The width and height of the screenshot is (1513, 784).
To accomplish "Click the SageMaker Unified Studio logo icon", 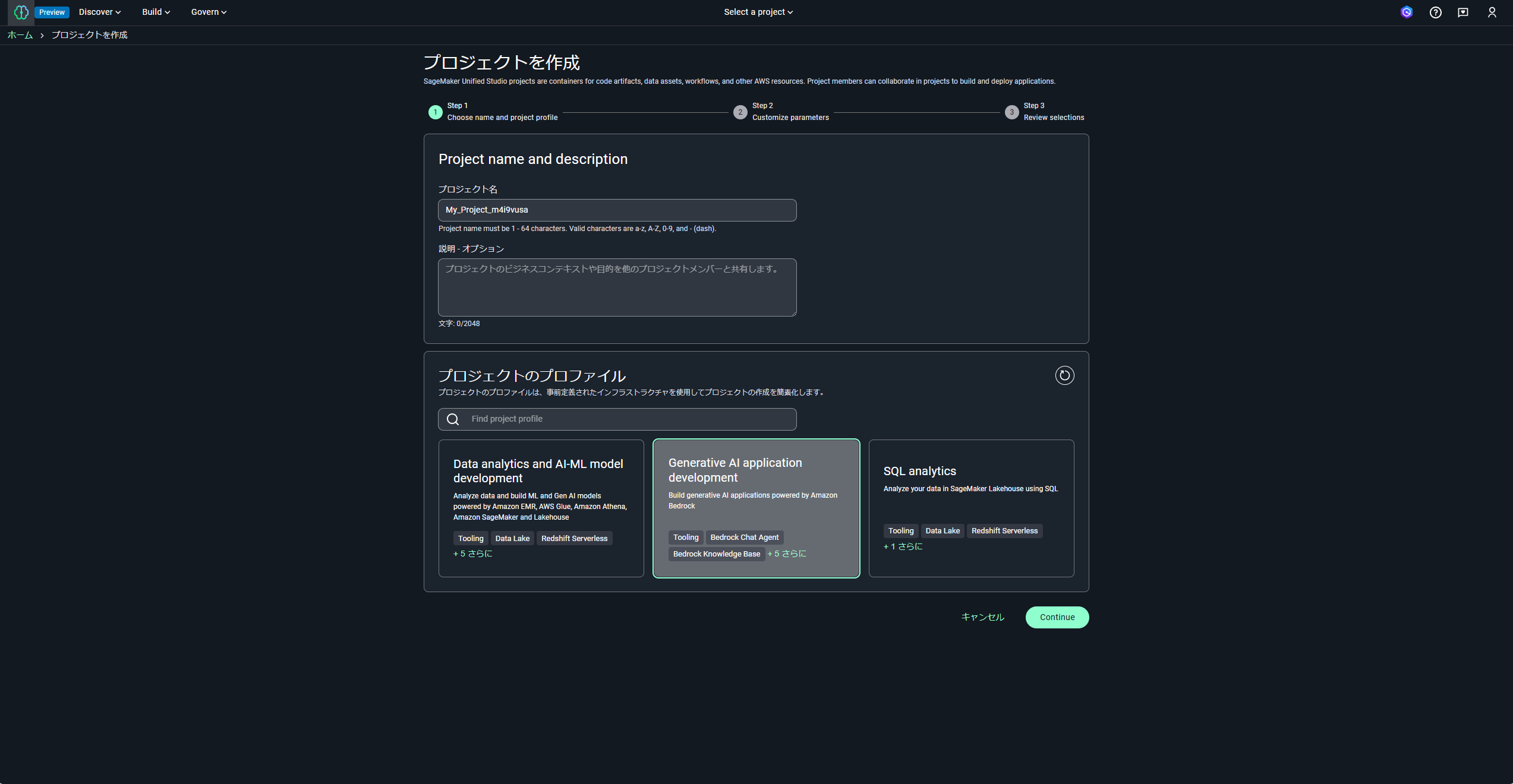I will point(21,12).
